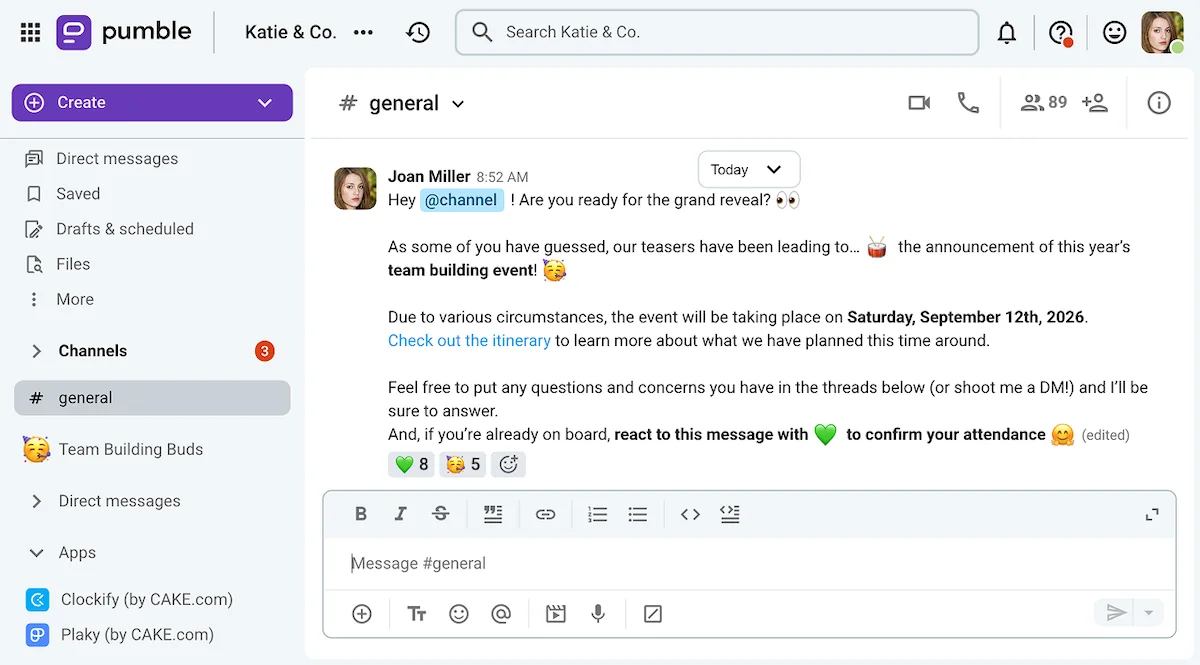Screen dimensions: 1200x665
Task: Toggle the party face reaction with 5
Action: (x=463, y=464)
